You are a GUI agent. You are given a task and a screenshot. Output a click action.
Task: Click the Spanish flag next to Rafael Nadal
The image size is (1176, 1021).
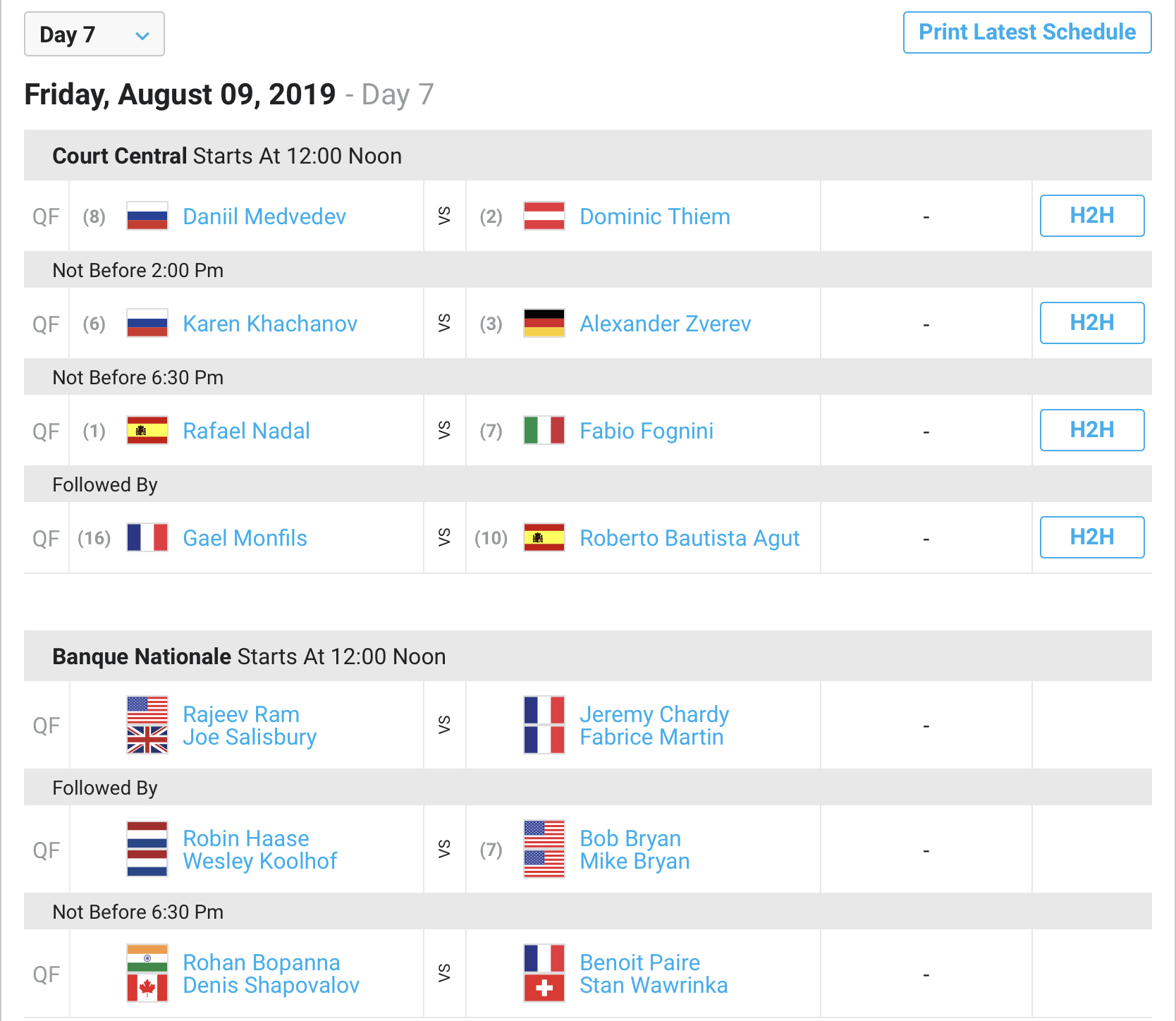point(147,430)
